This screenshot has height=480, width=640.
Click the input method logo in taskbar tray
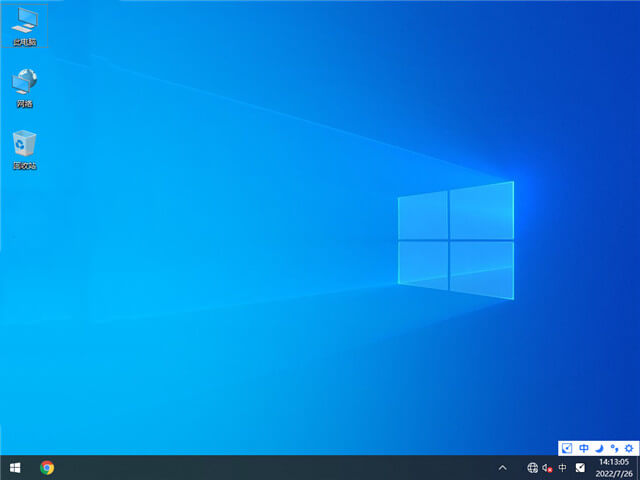[x=580, y=468]
